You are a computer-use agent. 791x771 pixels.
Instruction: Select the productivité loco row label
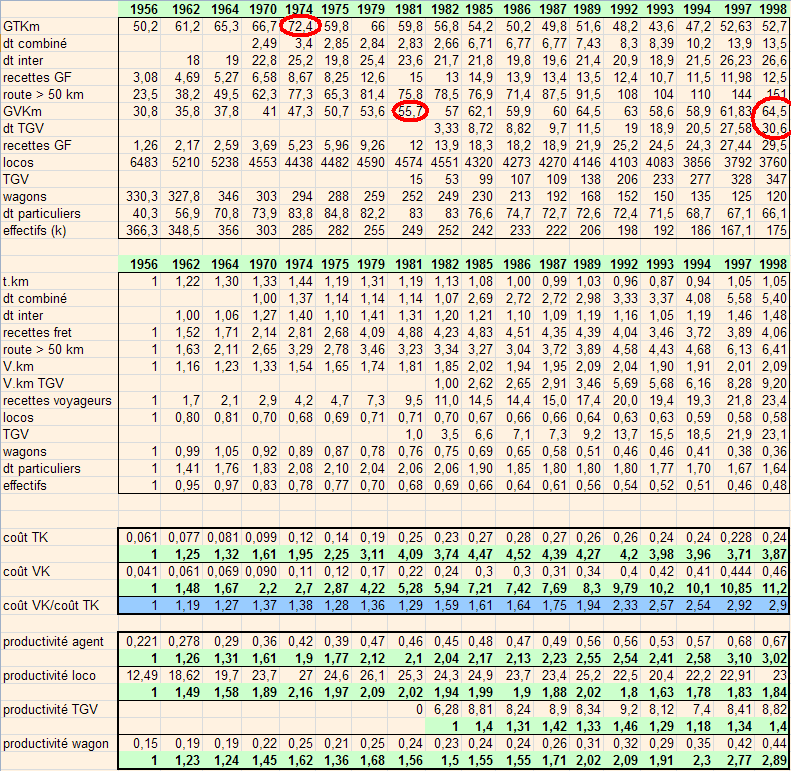(49, 676)
